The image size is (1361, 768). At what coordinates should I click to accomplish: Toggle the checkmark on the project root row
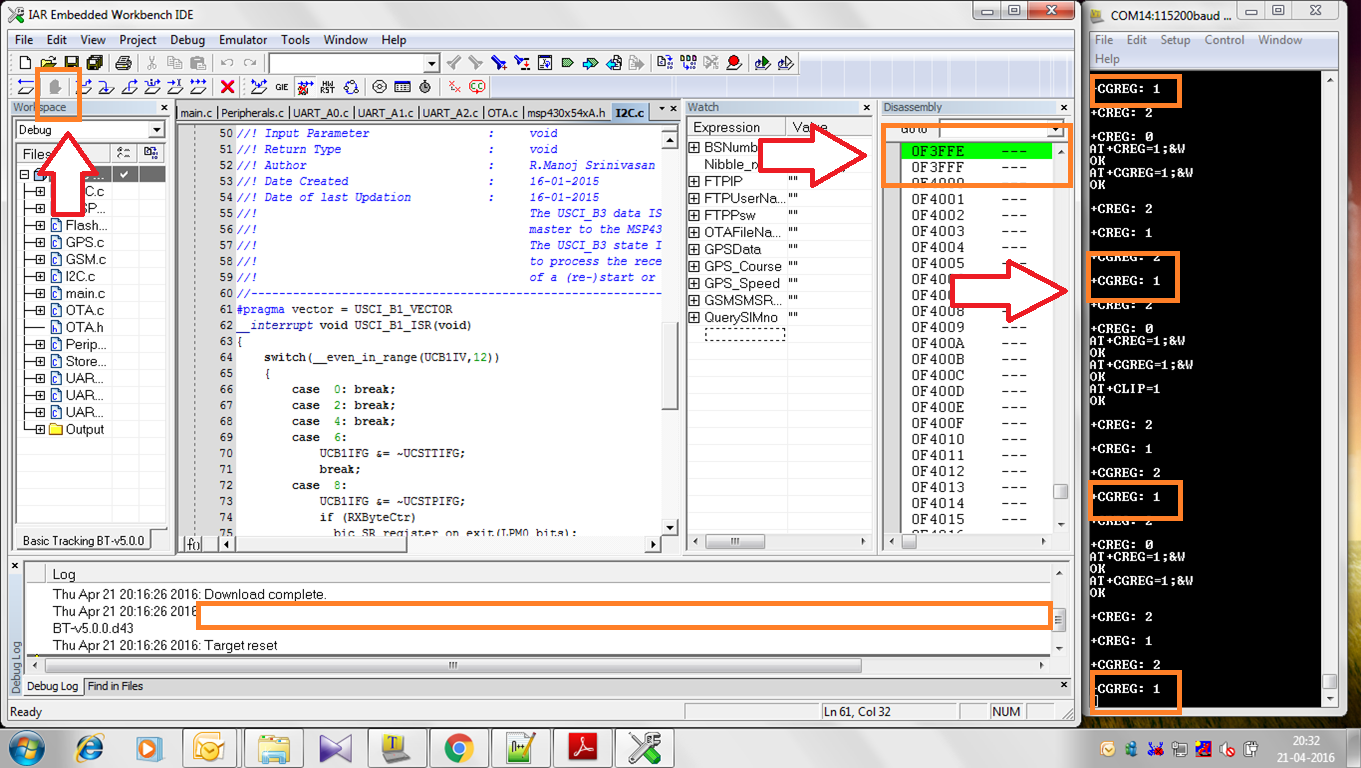pos(125,173)
